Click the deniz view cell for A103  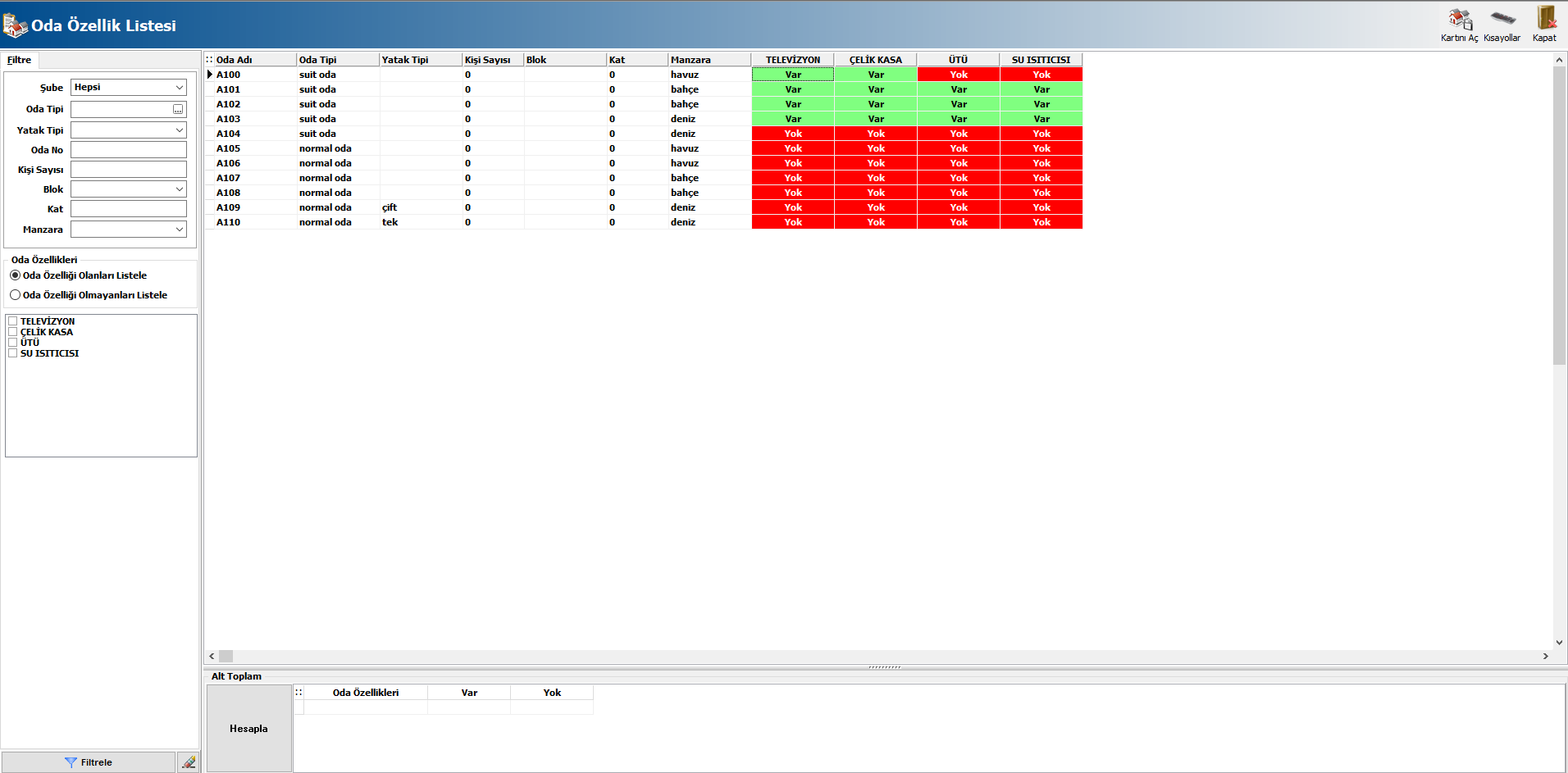(709, 119)
